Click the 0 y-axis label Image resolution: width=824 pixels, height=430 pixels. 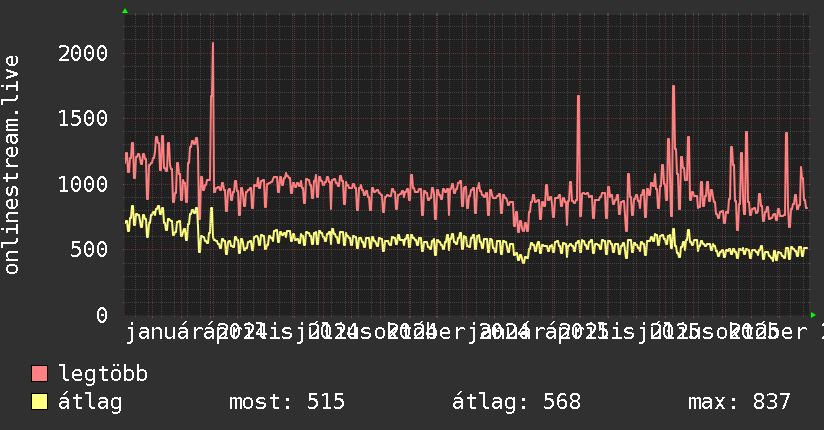[x=102, y=315]
